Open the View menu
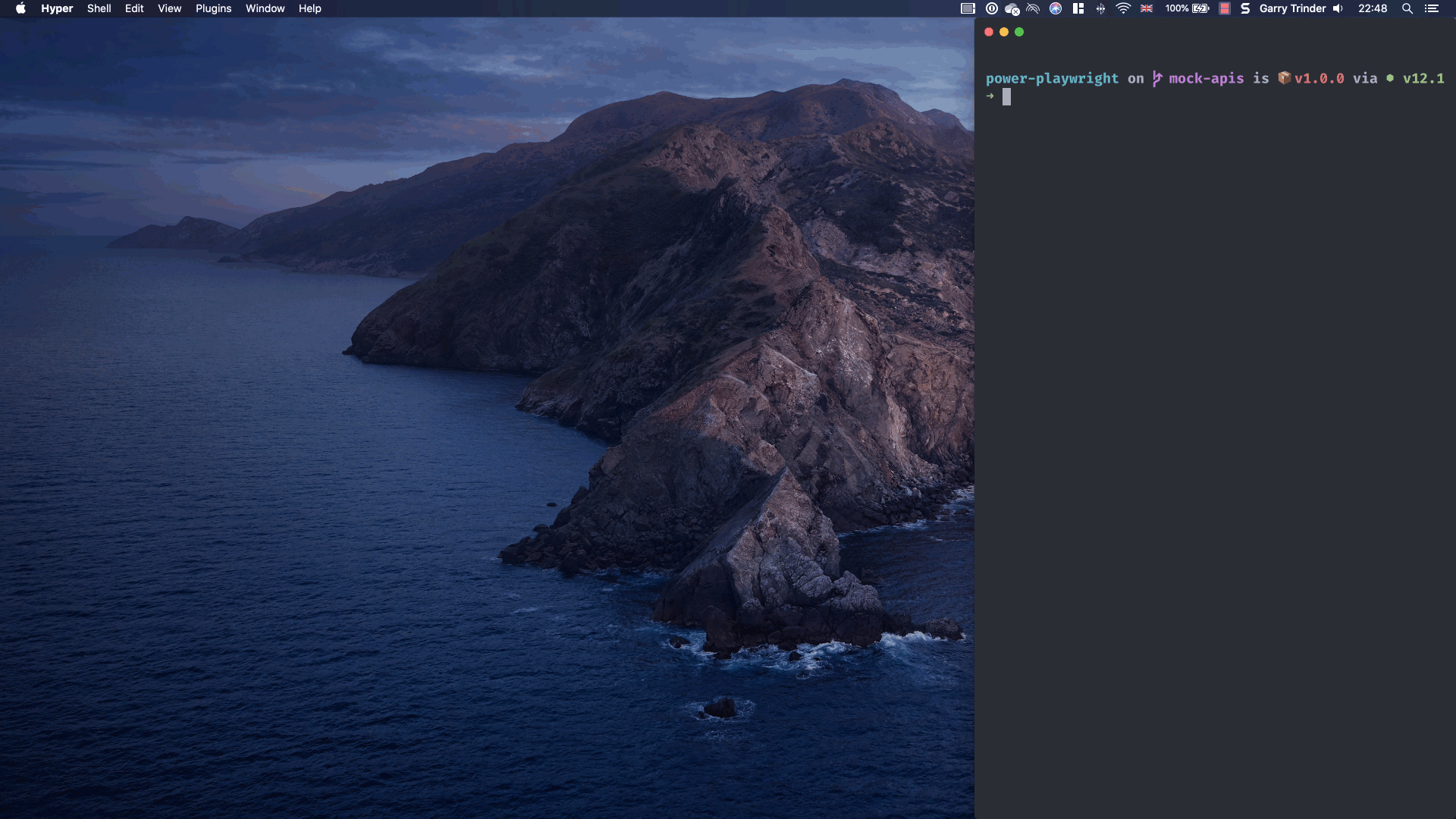This screenshot has width=1456, height=819. pos(169,8)
